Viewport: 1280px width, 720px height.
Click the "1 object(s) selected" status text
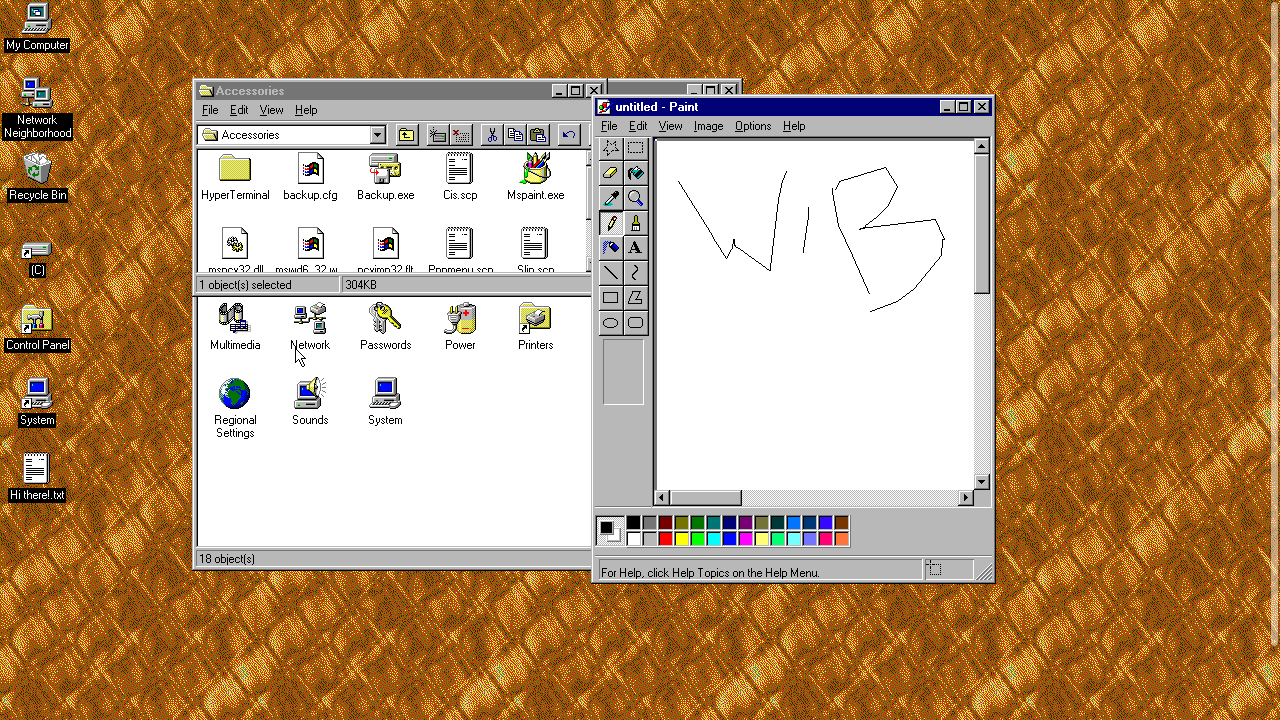pos(245,285)
